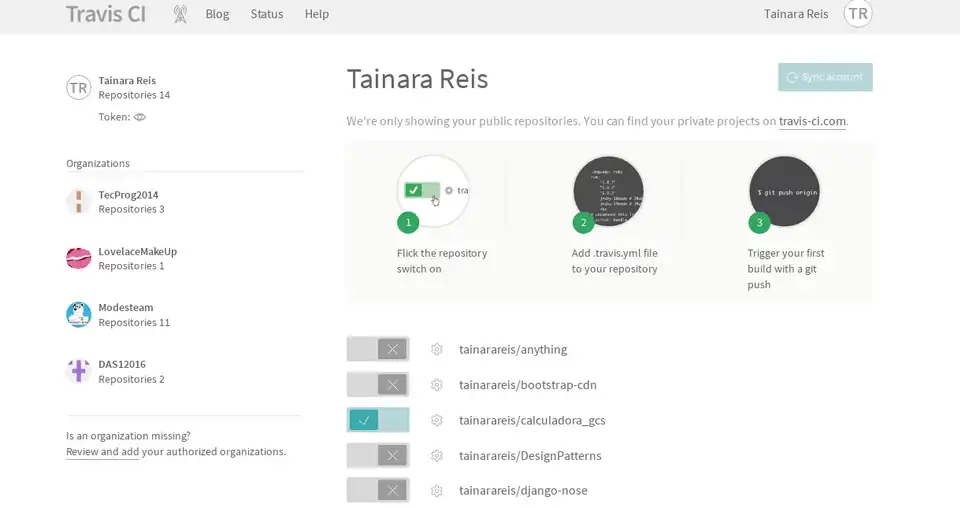
Task: Select the Modesteam organization avatar
Action: pyautogui.click(x=79, y=315)
